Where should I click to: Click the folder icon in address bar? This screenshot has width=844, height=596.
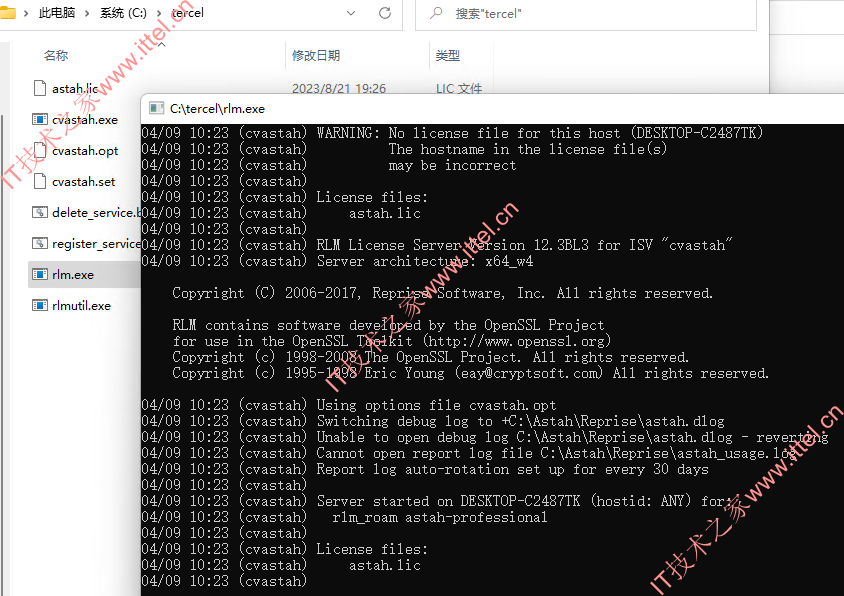pyautogui.click(x=8, y=12)
